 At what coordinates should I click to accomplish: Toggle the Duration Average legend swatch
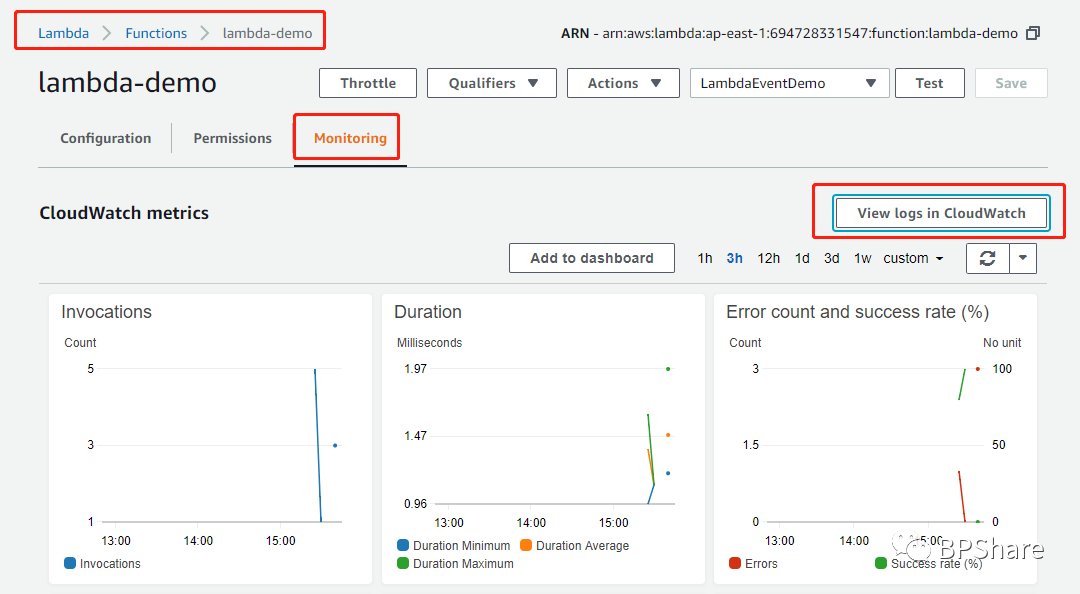[x=526, y=545]
